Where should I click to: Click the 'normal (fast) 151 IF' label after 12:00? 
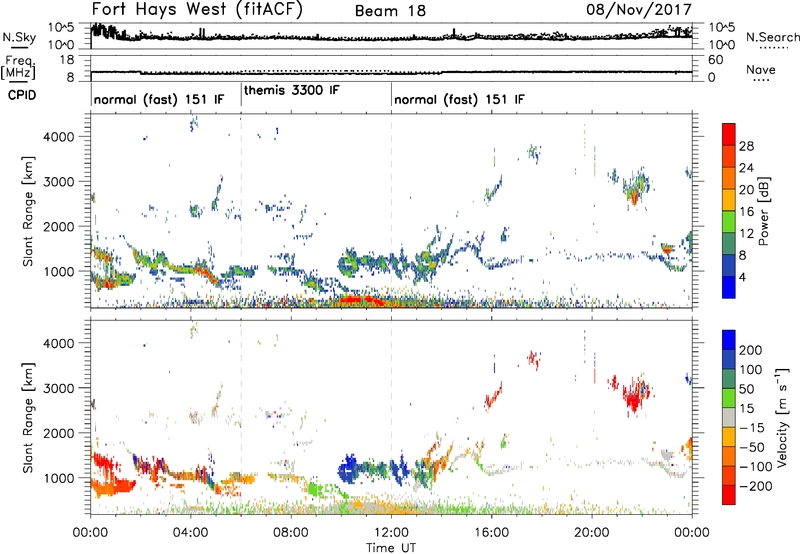[459, 99]
